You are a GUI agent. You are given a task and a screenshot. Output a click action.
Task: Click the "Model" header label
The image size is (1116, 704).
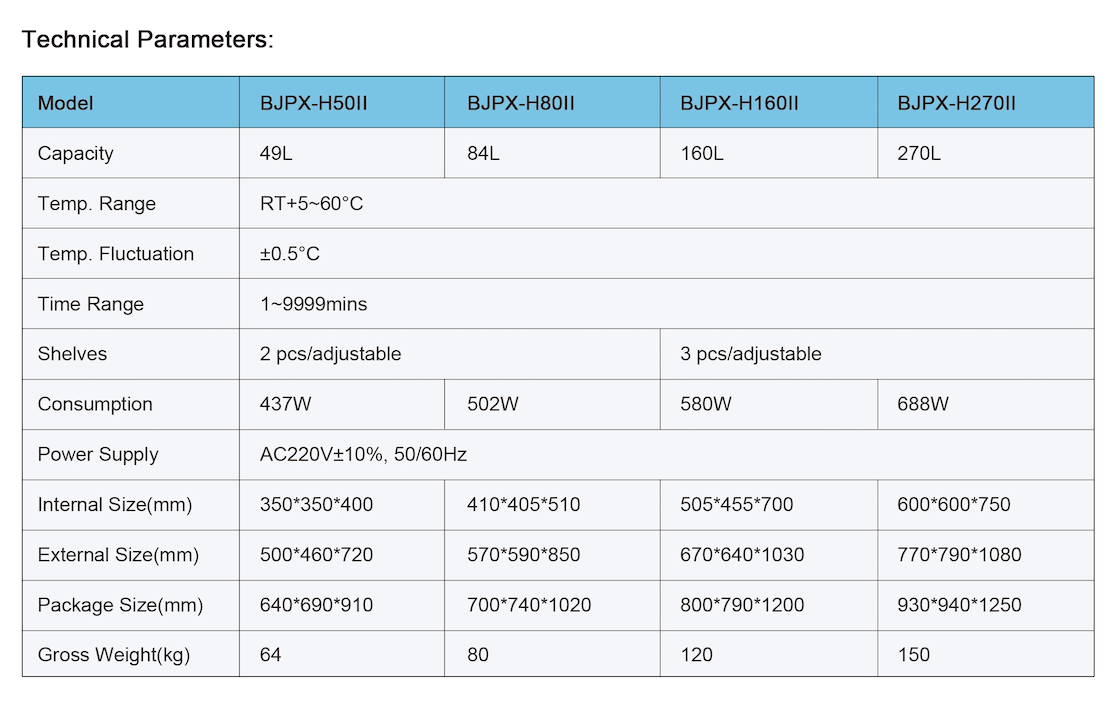pyautogui.click(x=65, y=103)
